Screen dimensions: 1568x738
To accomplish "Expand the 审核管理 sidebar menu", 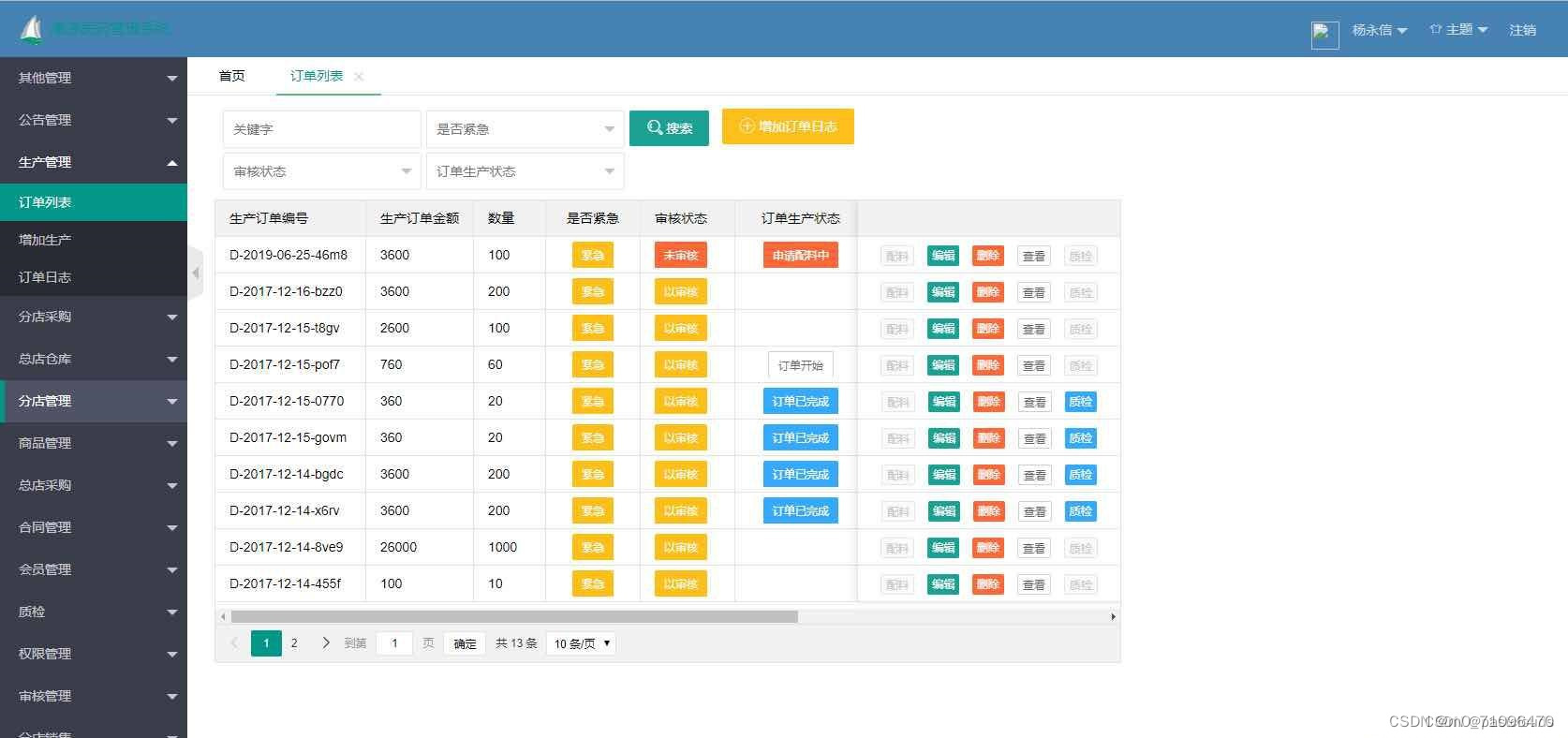I will tap(94, 696).
